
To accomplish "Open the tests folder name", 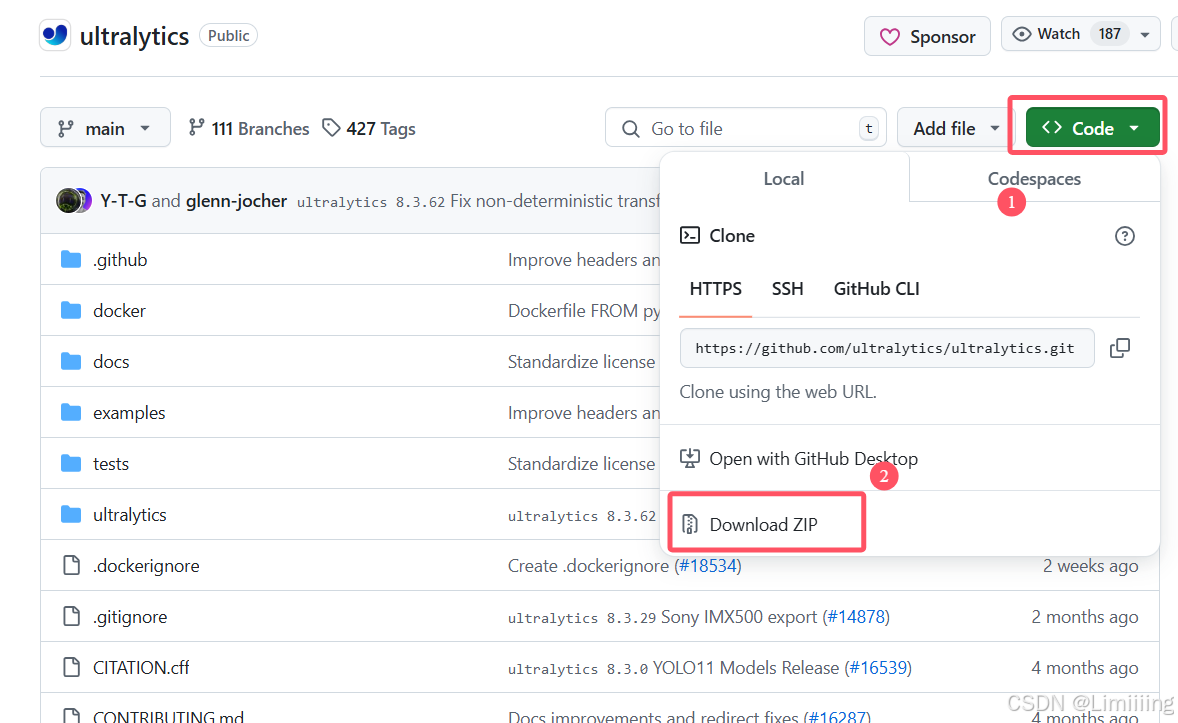I will (111, 464).
